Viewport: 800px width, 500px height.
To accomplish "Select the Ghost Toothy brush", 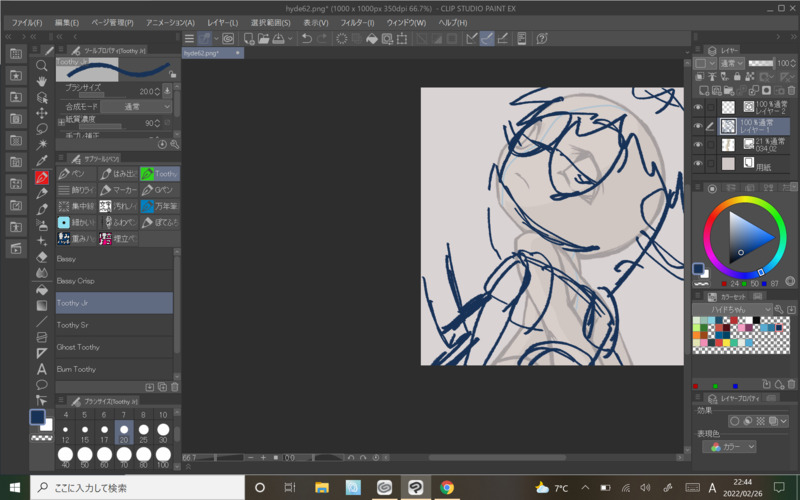I will coord(114,347).
